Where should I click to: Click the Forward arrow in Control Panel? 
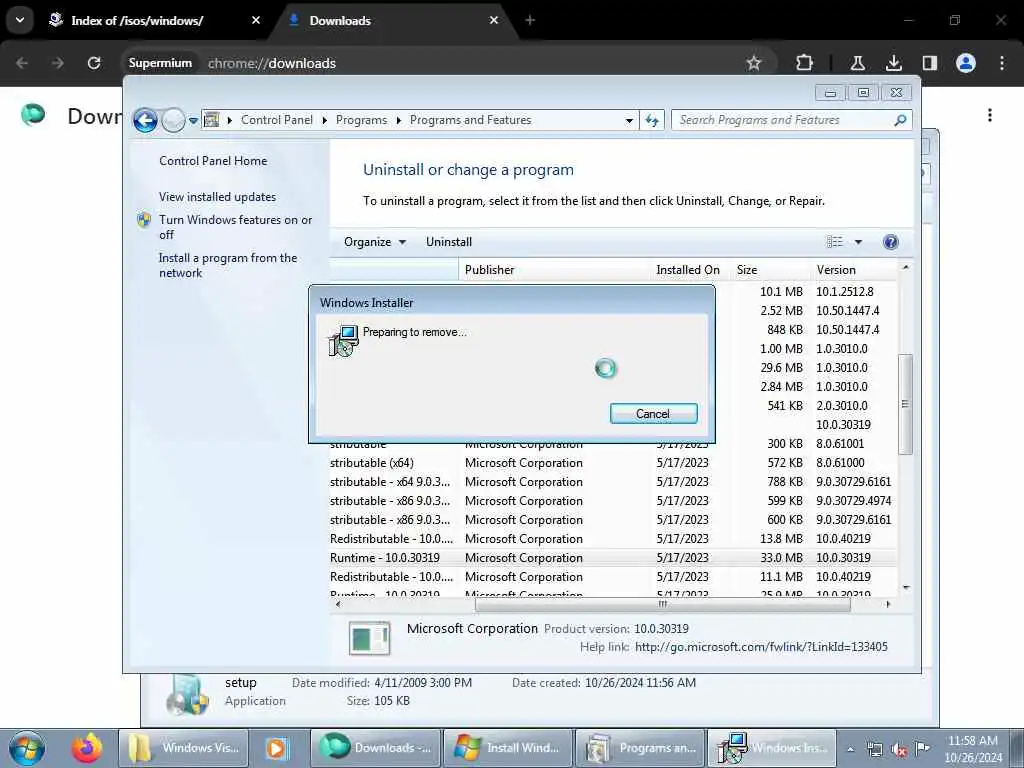click(x=173, y=120)
